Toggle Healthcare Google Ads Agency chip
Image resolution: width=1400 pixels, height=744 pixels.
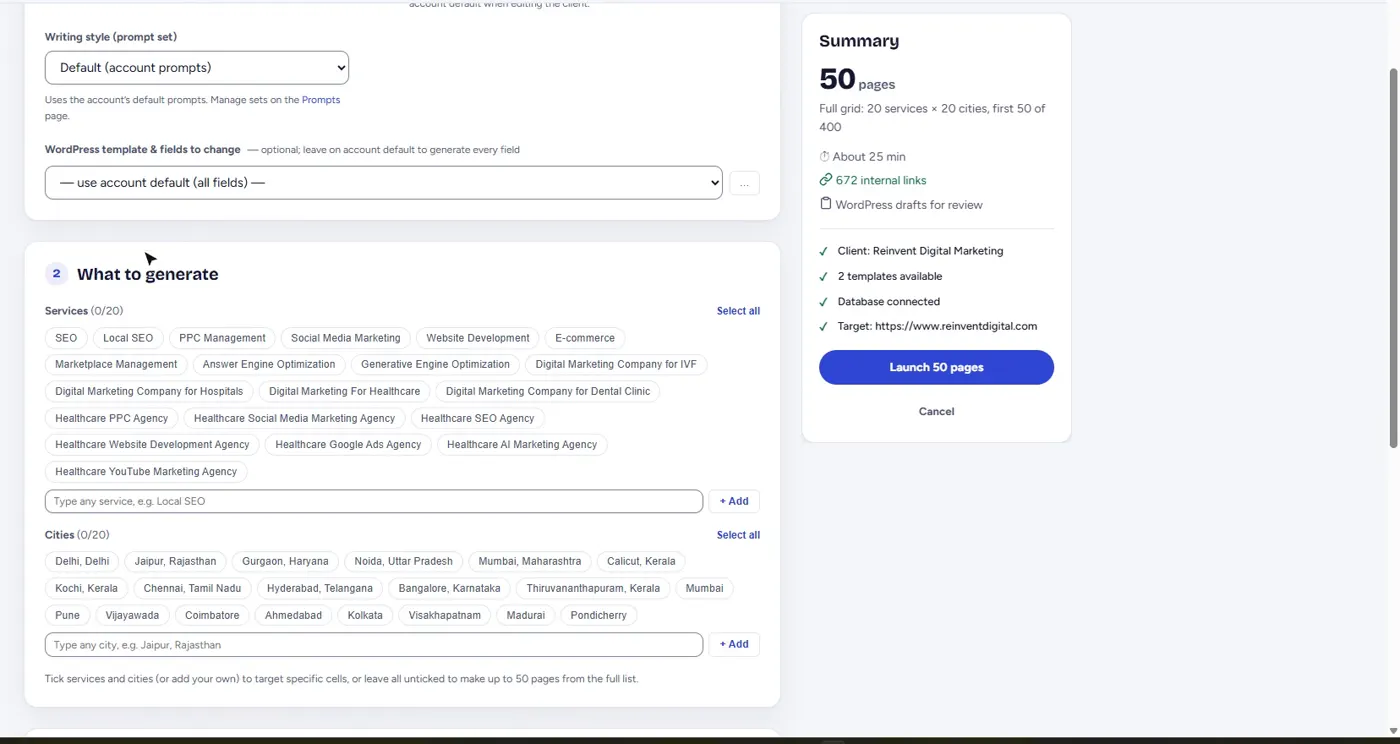[348, 445]
